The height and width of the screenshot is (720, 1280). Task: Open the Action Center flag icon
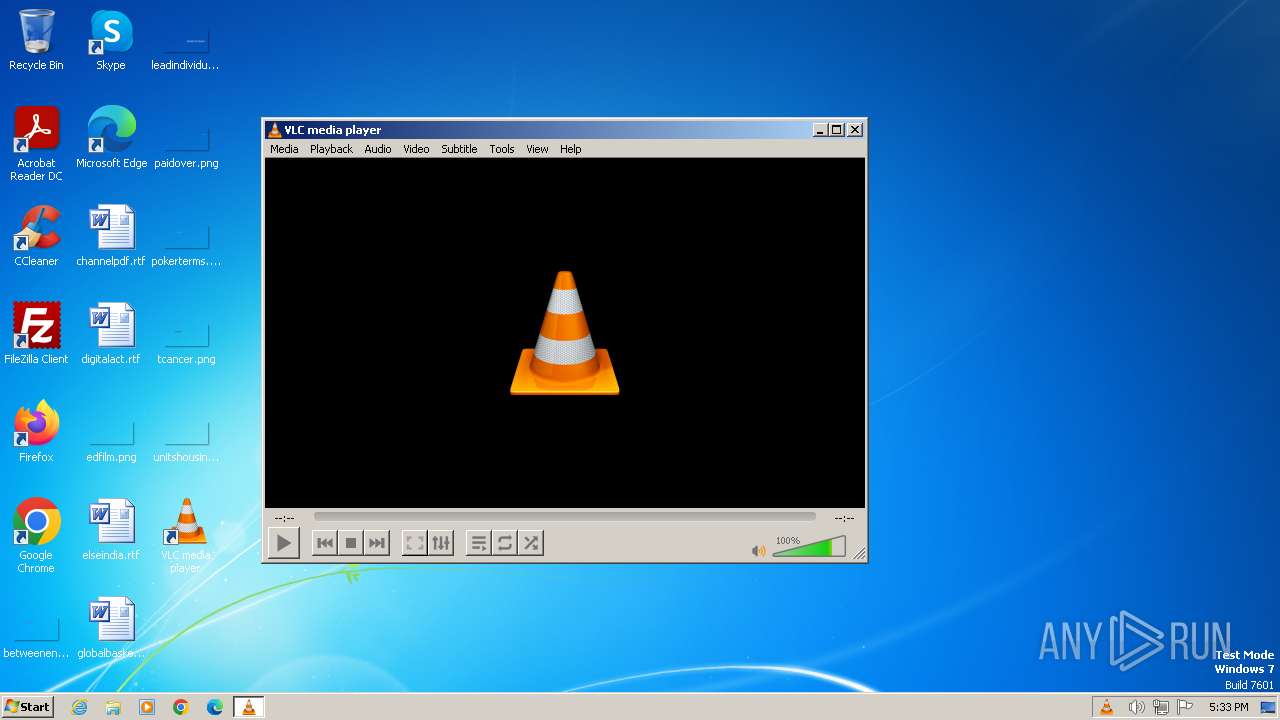click(x=1186, y=707)
